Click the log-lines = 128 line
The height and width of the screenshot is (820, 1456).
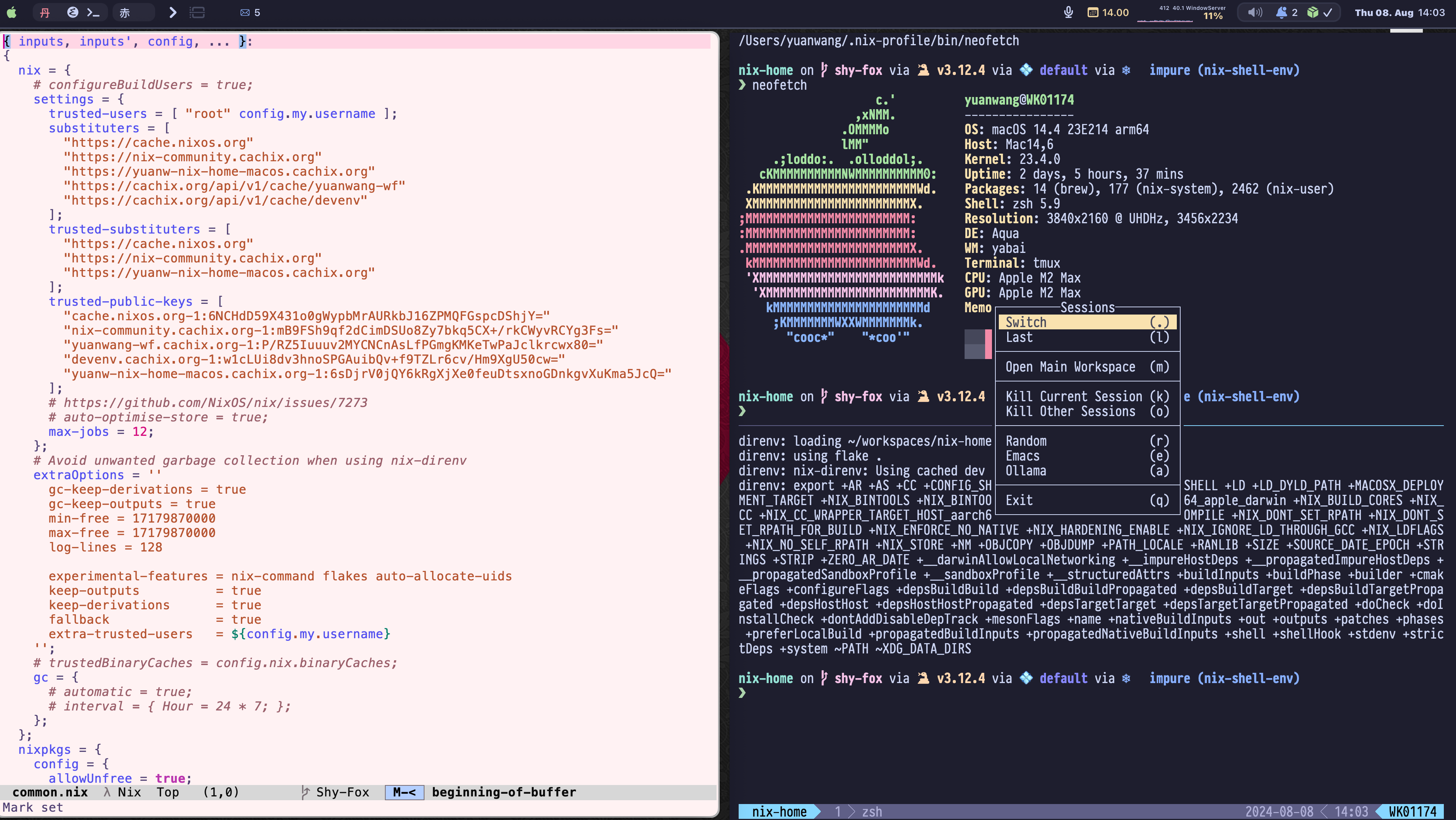pyautogui.click(x=105, y=547)
